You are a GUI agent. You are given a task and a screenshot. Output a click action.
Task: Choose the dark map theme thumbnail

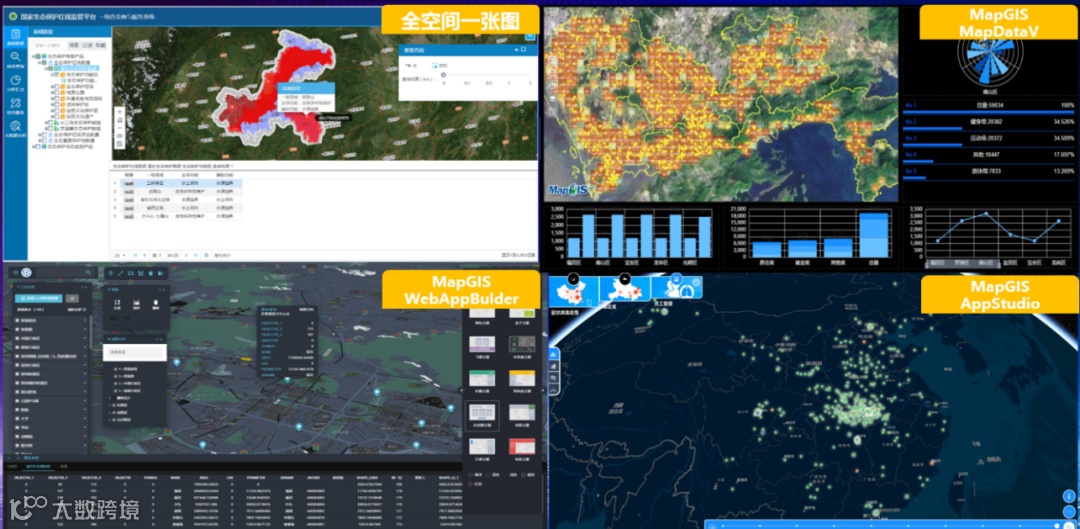tap(522, 344)
